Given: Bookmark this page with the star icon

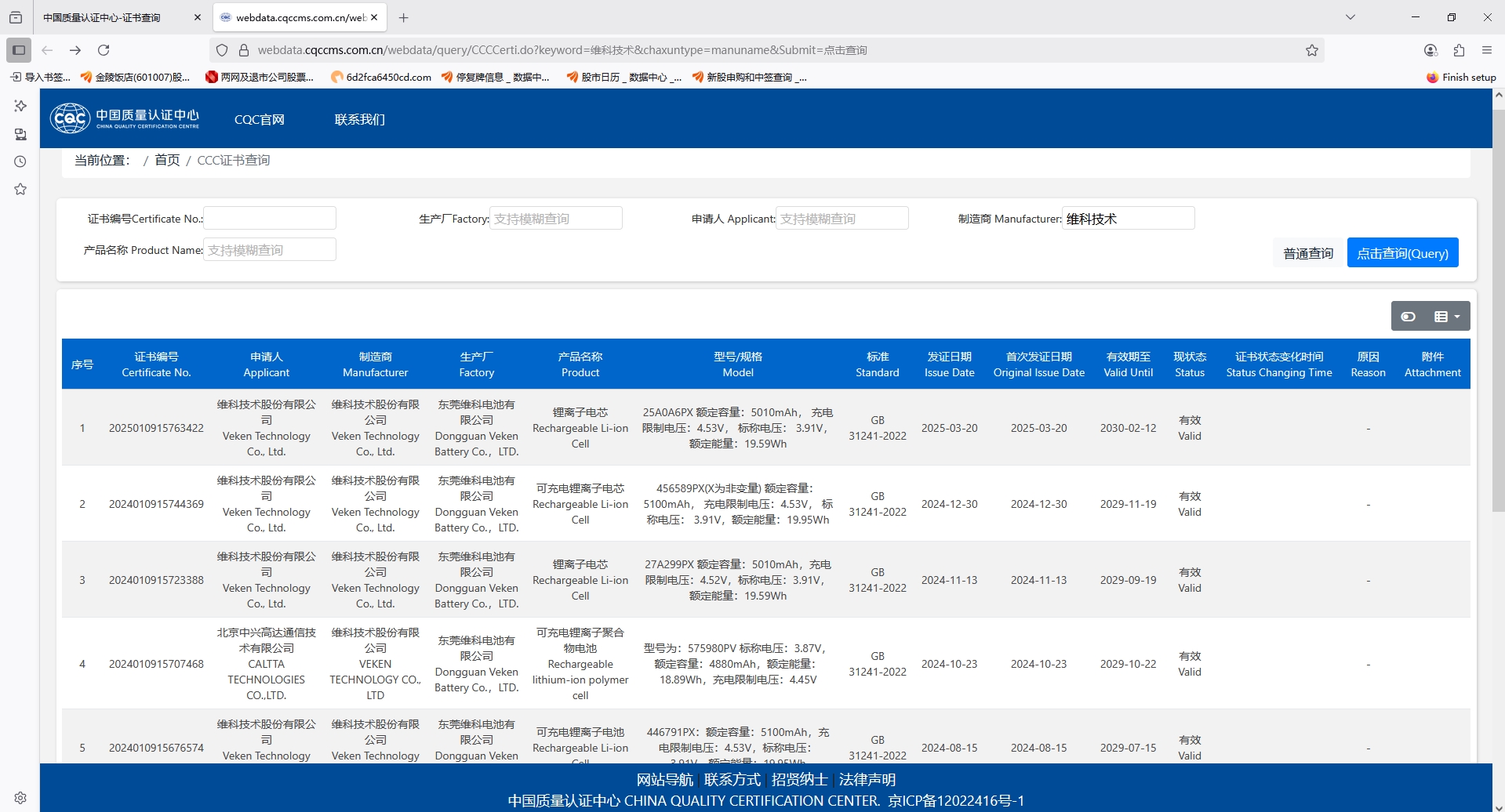Looking at the screenshot, I should (1312, 50).
